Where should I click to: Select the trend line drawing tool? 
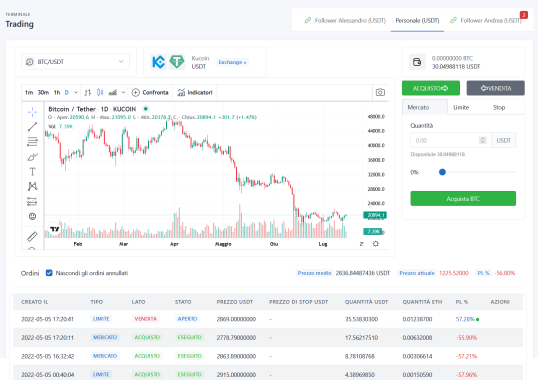pyautogui.click(x=32, y=127)
